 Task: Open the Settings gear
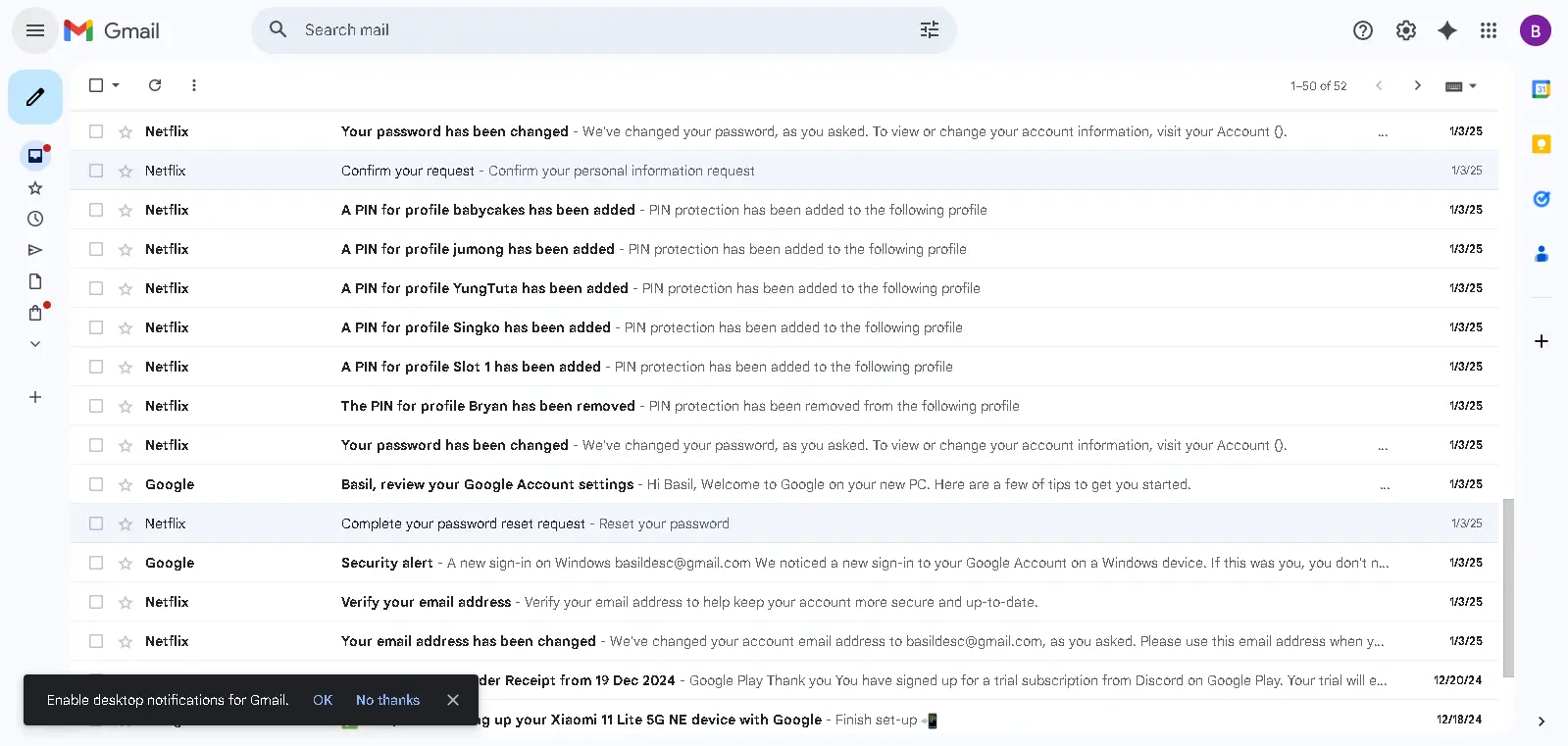point(1406,30)
